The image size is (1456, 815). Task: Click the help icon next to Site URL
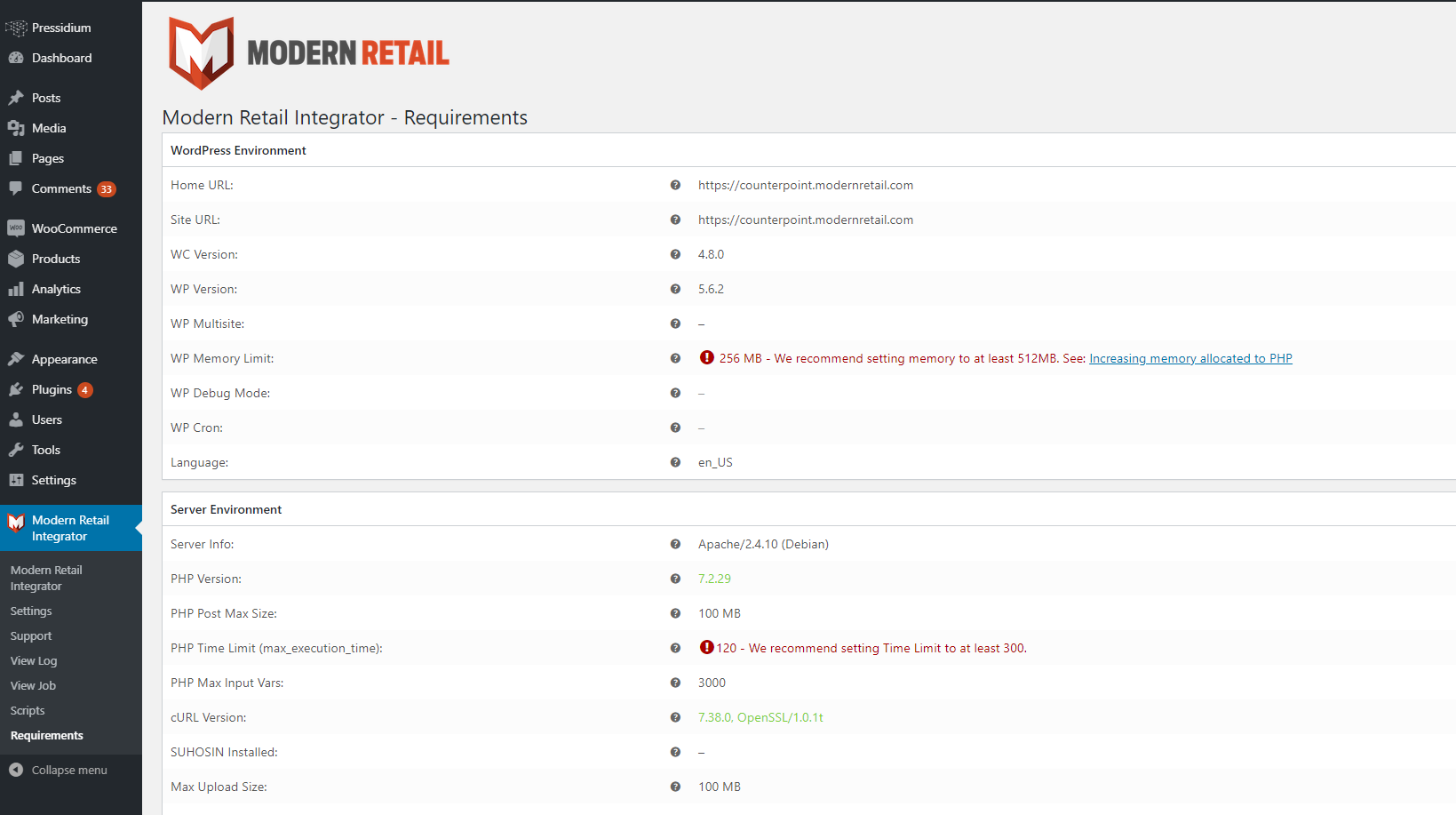pos(675,220)
